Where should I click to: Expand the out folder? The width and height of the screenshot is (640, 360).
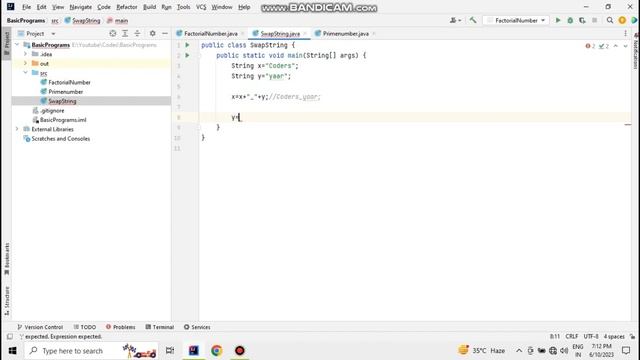click(25, 63)
